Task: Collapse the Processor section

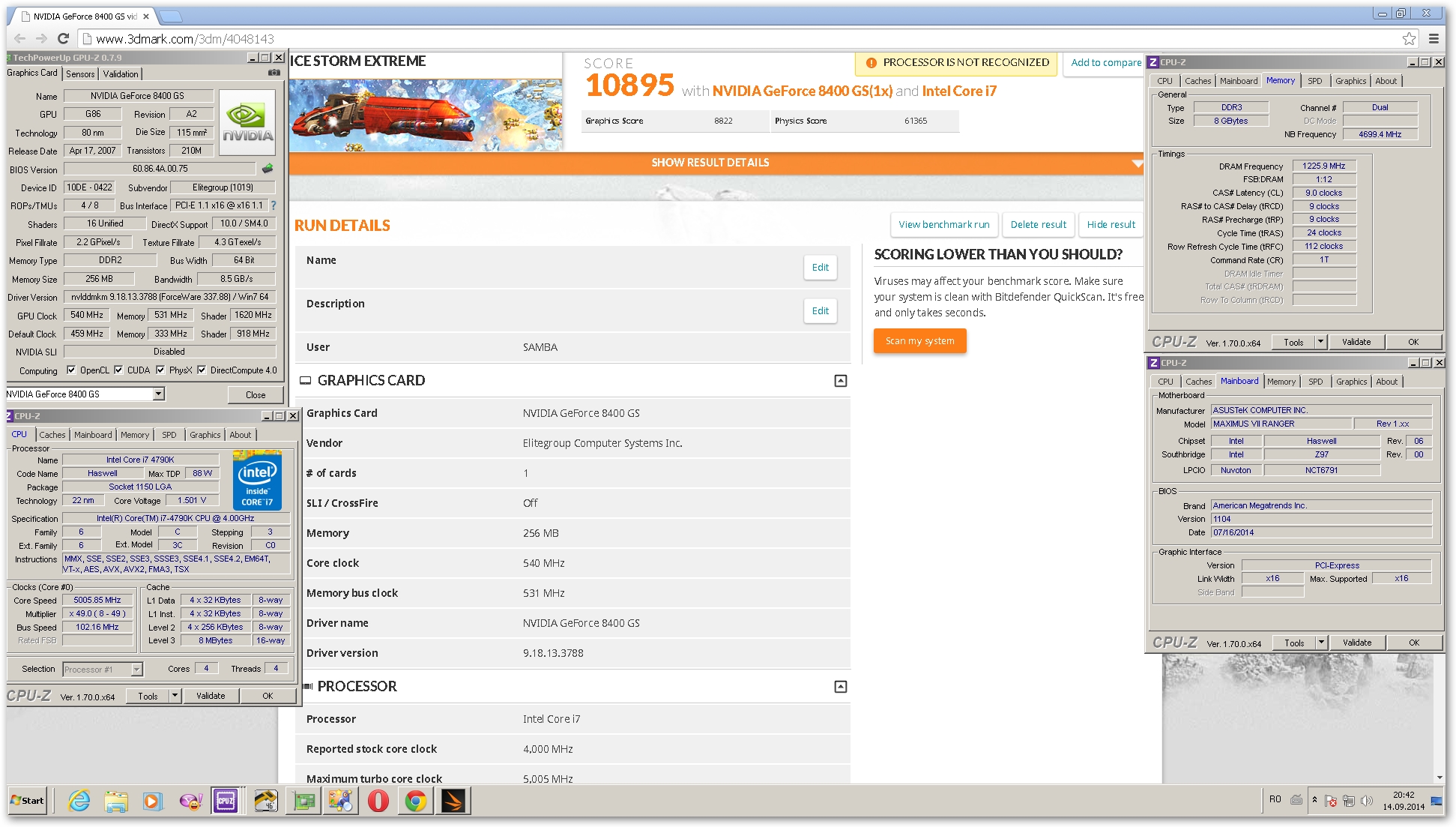Action: point(841,687)
